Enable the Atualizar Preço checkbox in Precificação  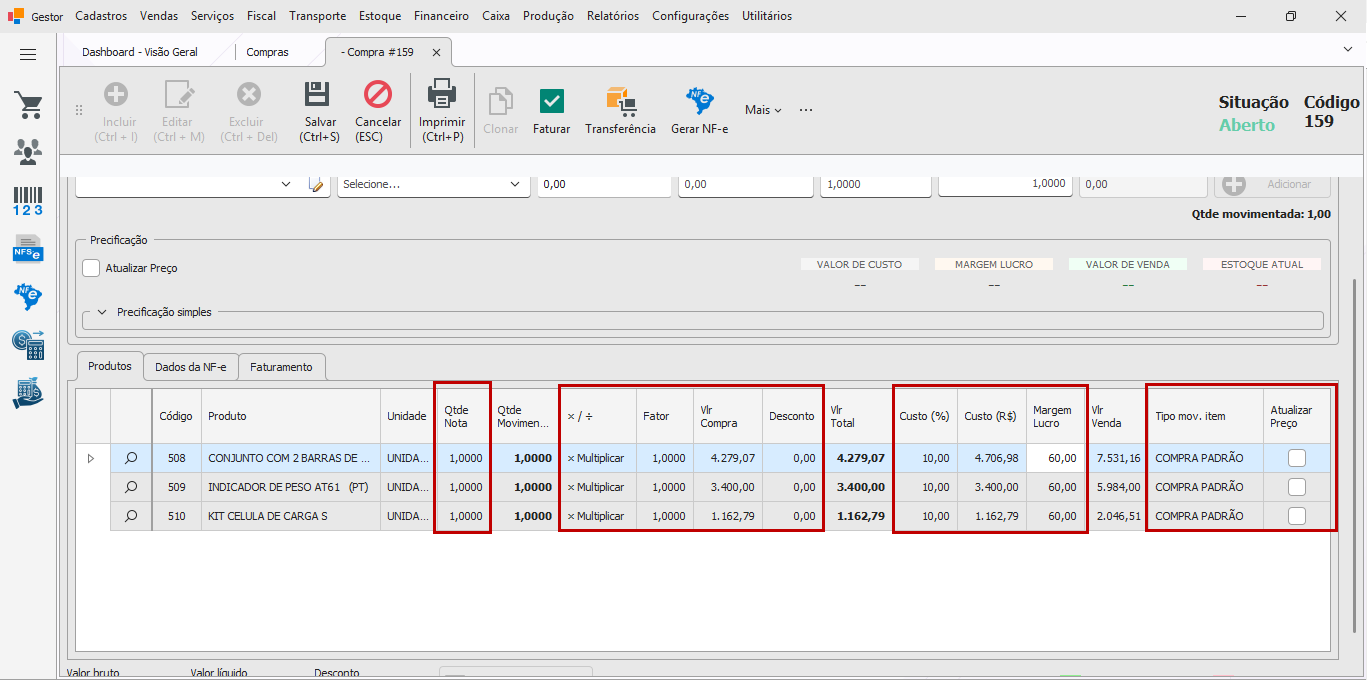(92, 268)
